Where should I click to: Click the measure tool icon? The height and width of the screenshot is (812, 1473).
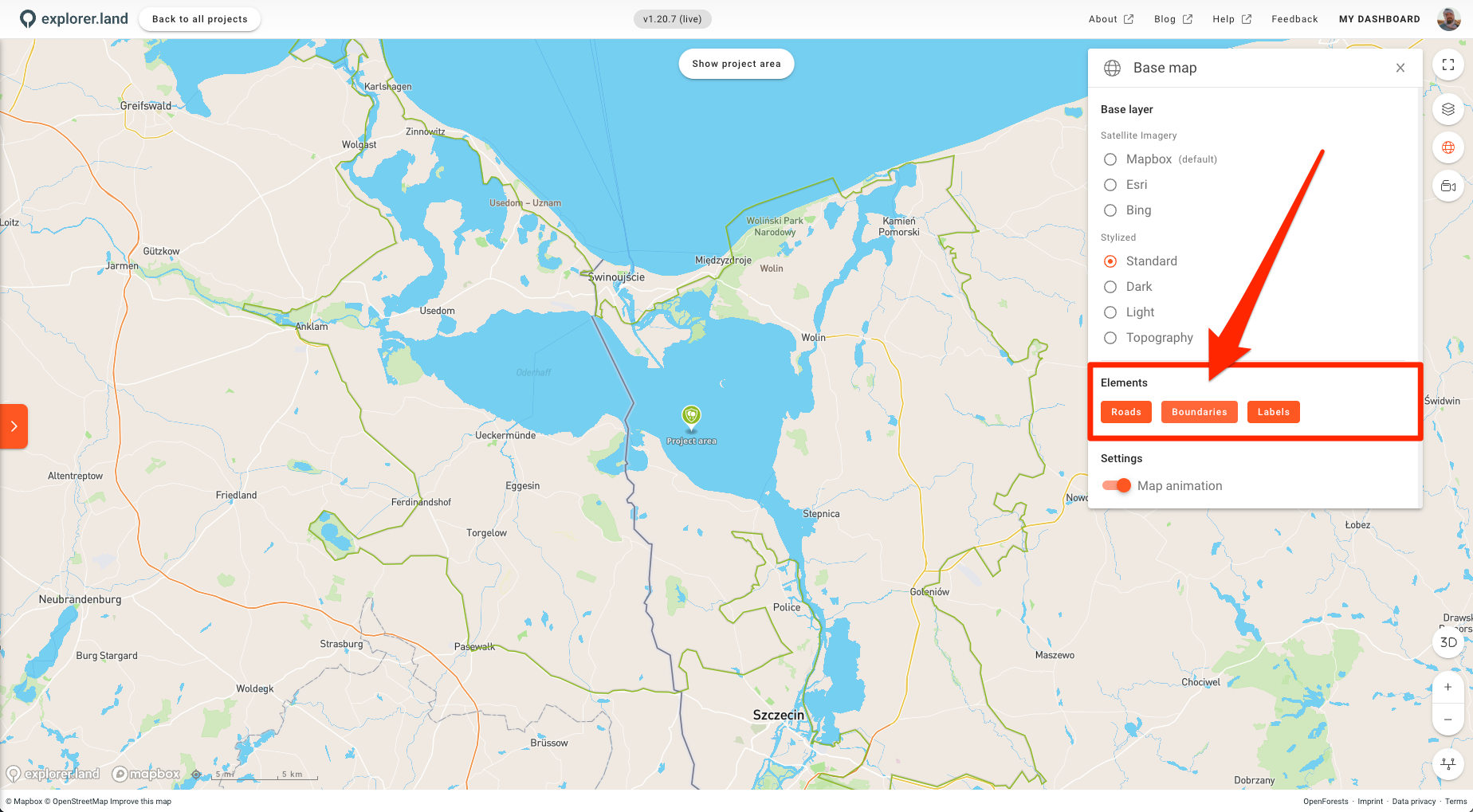point(1447,764)
